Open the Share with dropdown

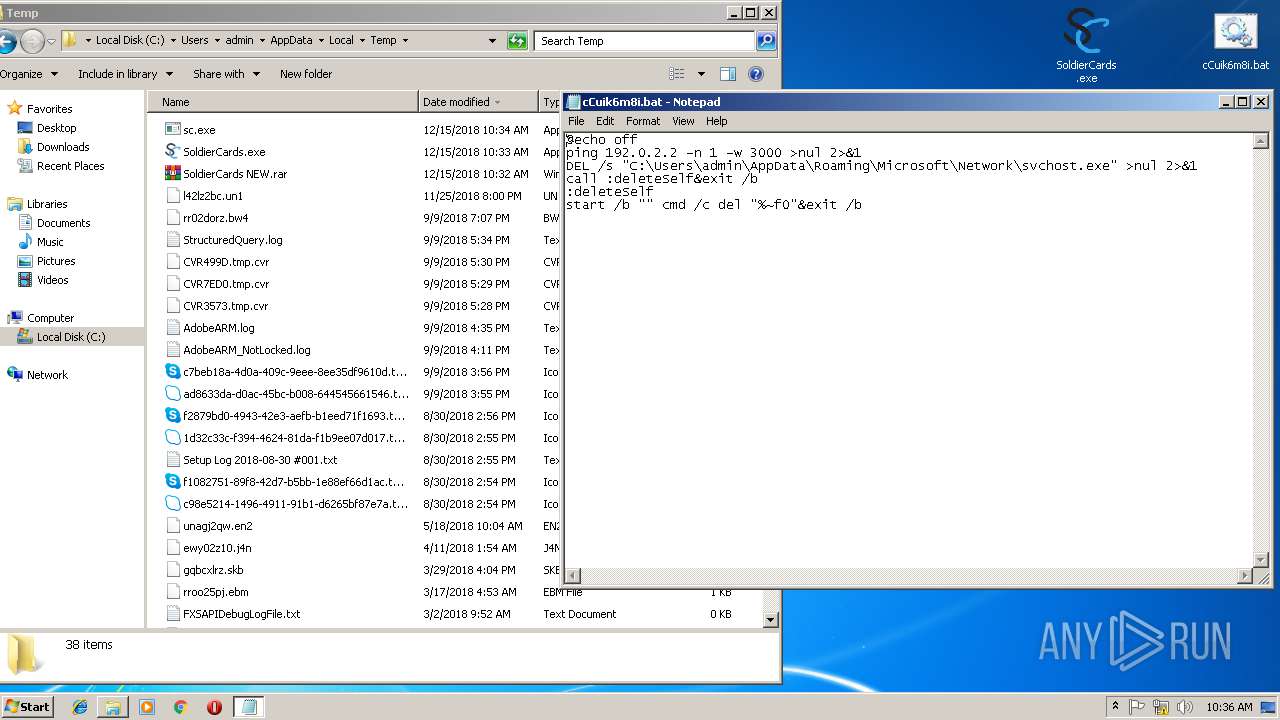click(226, 74)
